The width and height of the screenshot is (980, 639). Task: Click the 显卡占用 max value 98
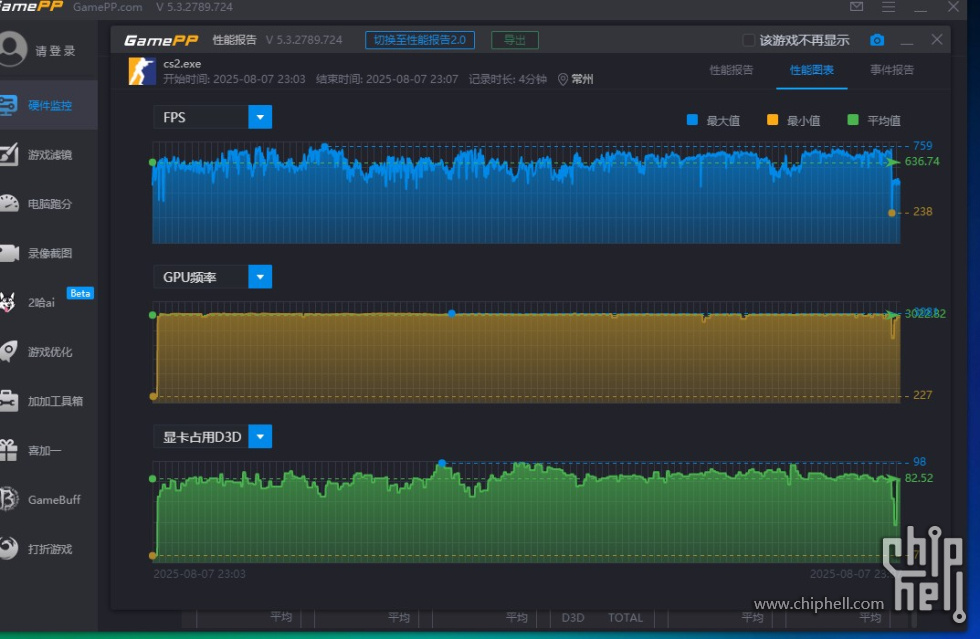coord(919,462)
